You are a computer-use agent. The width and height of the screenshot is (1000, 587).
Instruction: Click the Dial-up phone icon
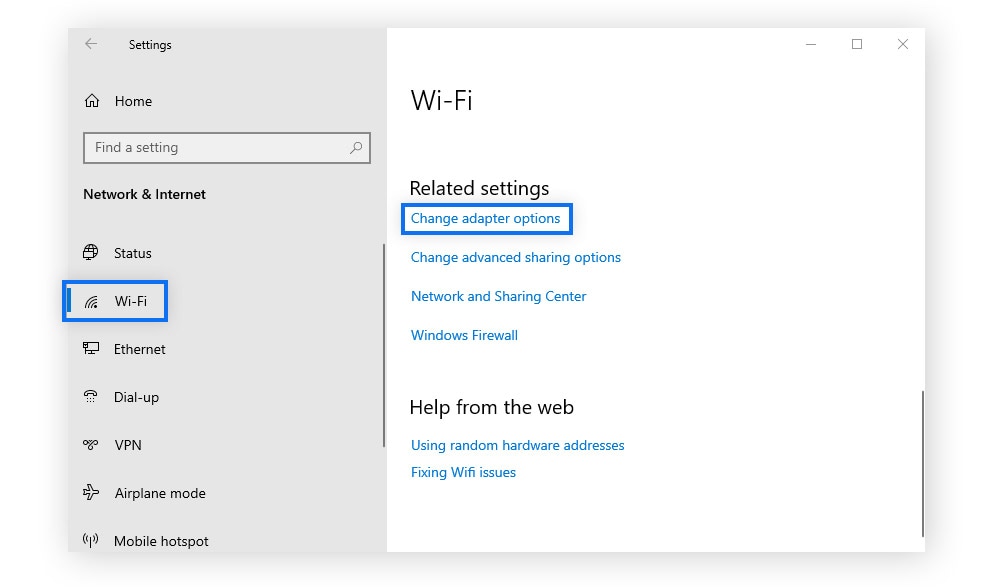[91, 397]
